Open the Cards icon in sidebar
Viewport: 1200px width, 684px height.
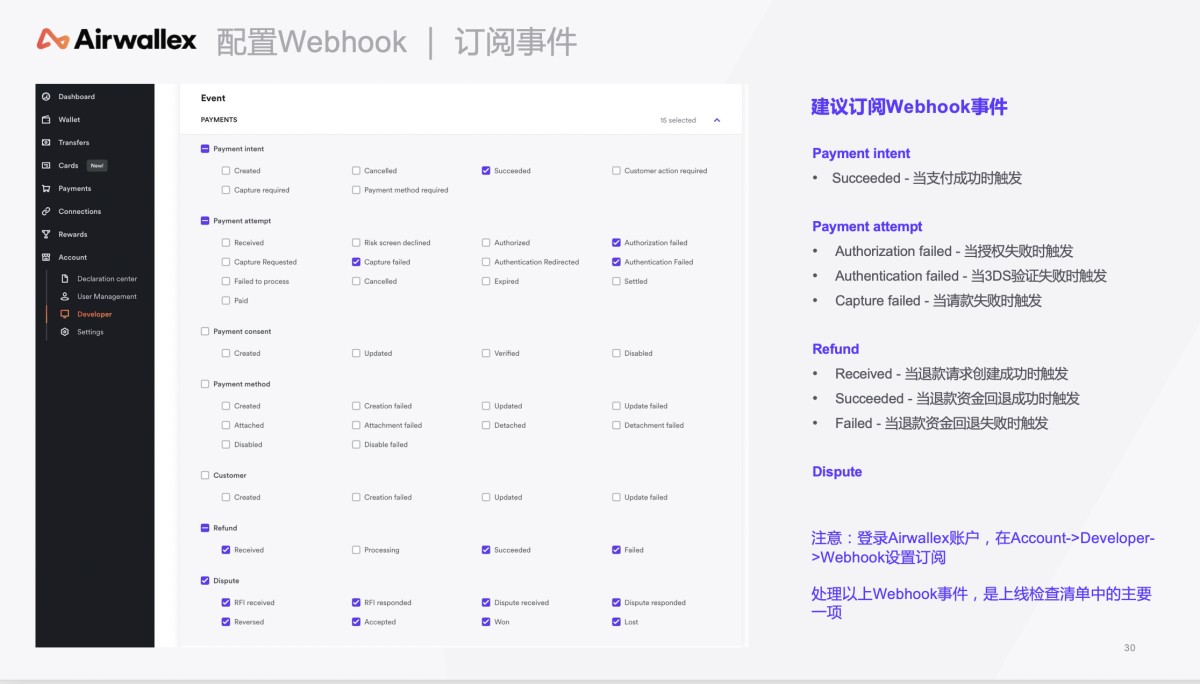click(46, 166)
